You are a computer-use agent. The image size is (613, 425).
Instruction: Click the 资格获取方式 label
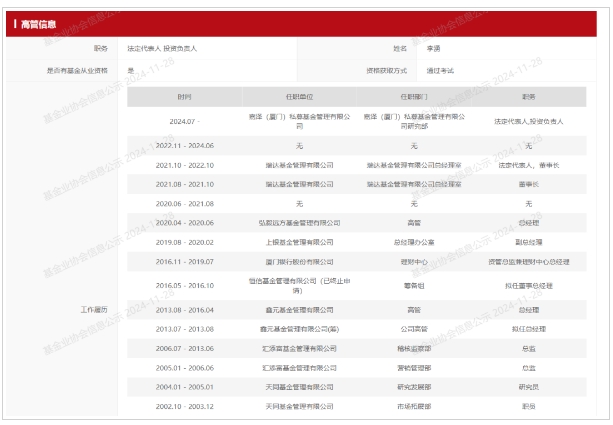[x=386, y=71]
